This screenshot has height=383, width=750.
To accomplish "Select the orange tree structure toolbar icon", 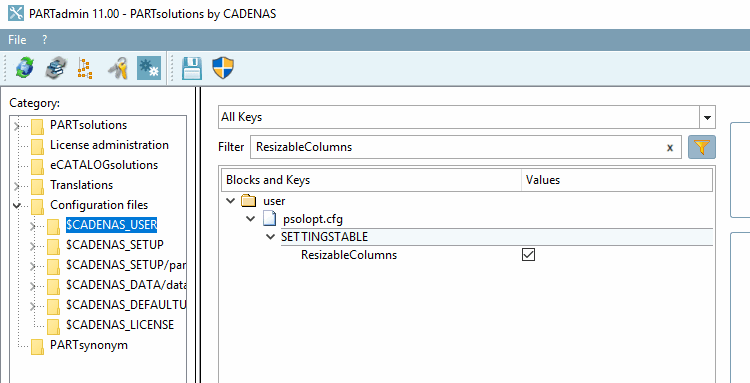I will [85, 68].
